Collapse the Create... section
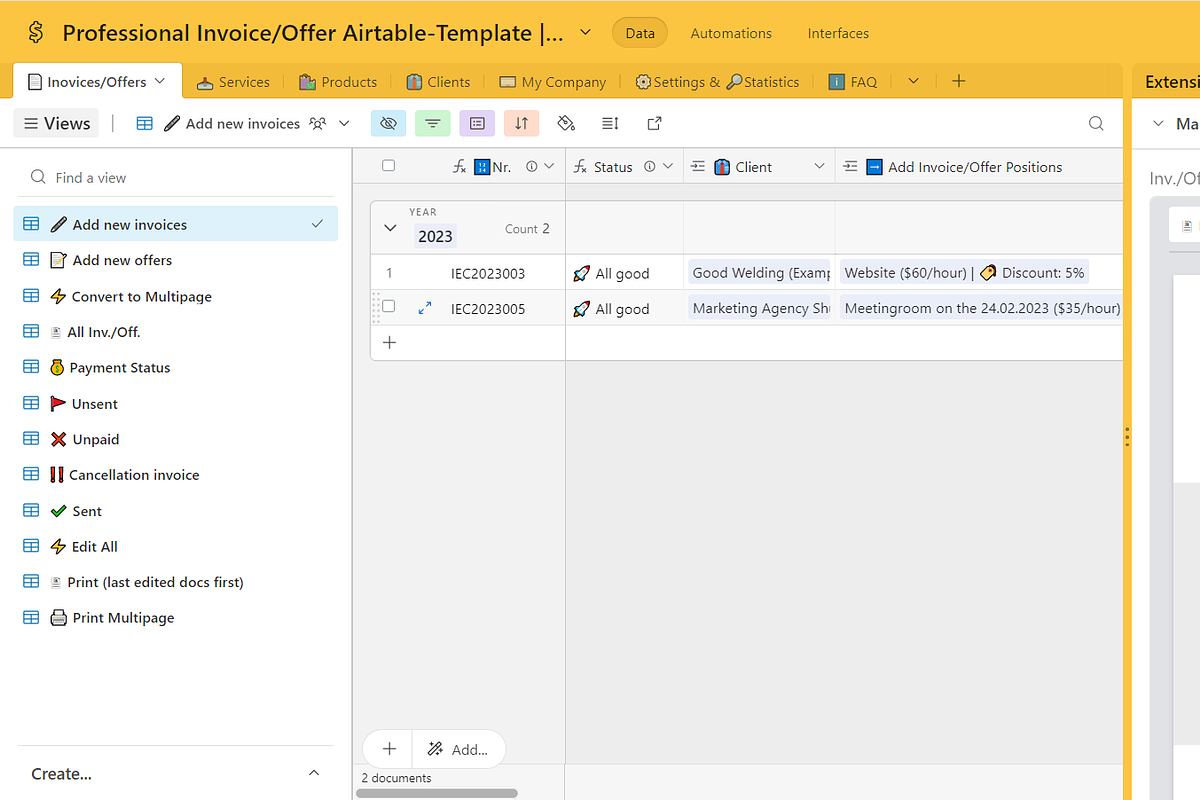Viewport: 1200px width, 800px height. [314, 773]
